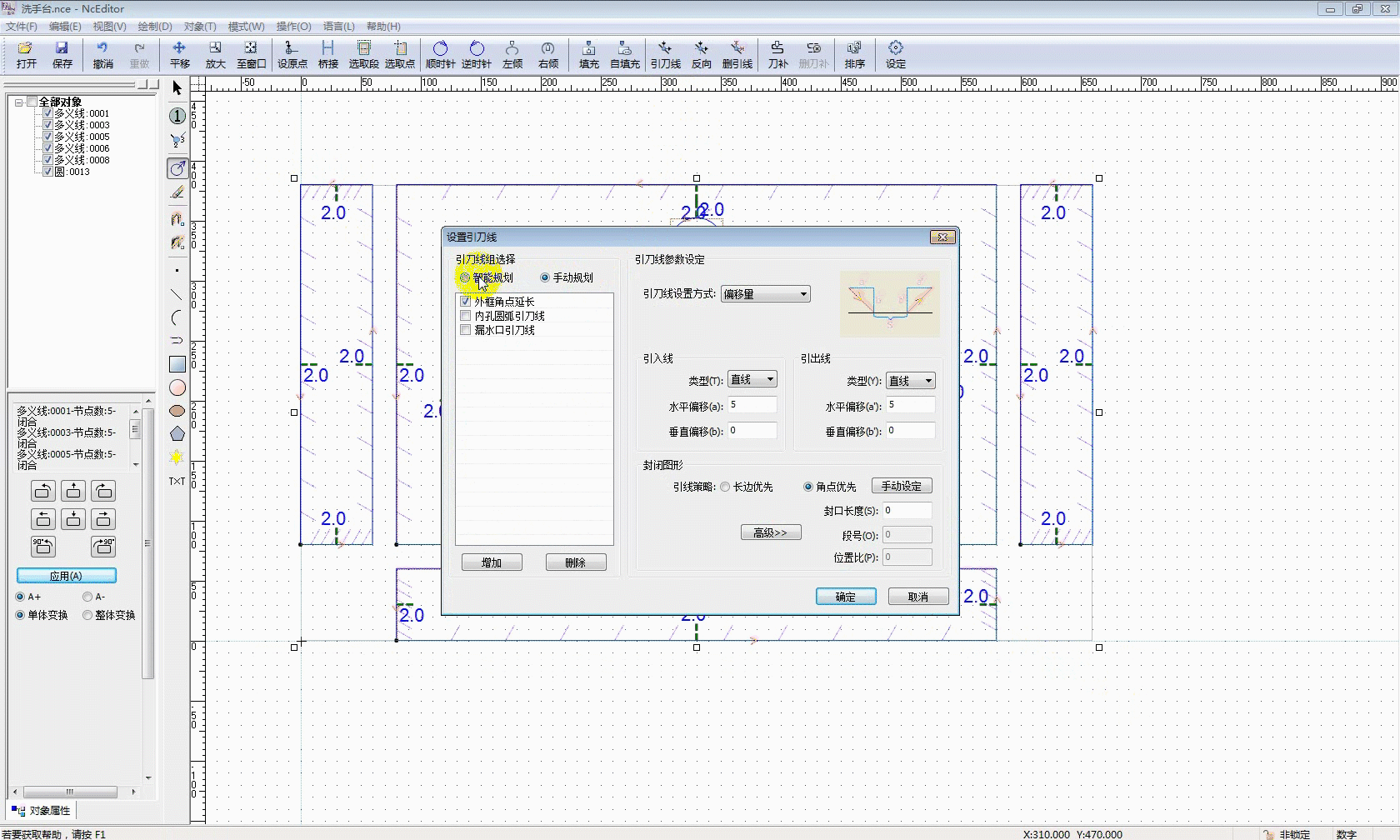Image resolution: width=1400 pixels, height=840 pixels.
Task: Set direction clockwise with 顺时针
Action: [x=440, y=55]
